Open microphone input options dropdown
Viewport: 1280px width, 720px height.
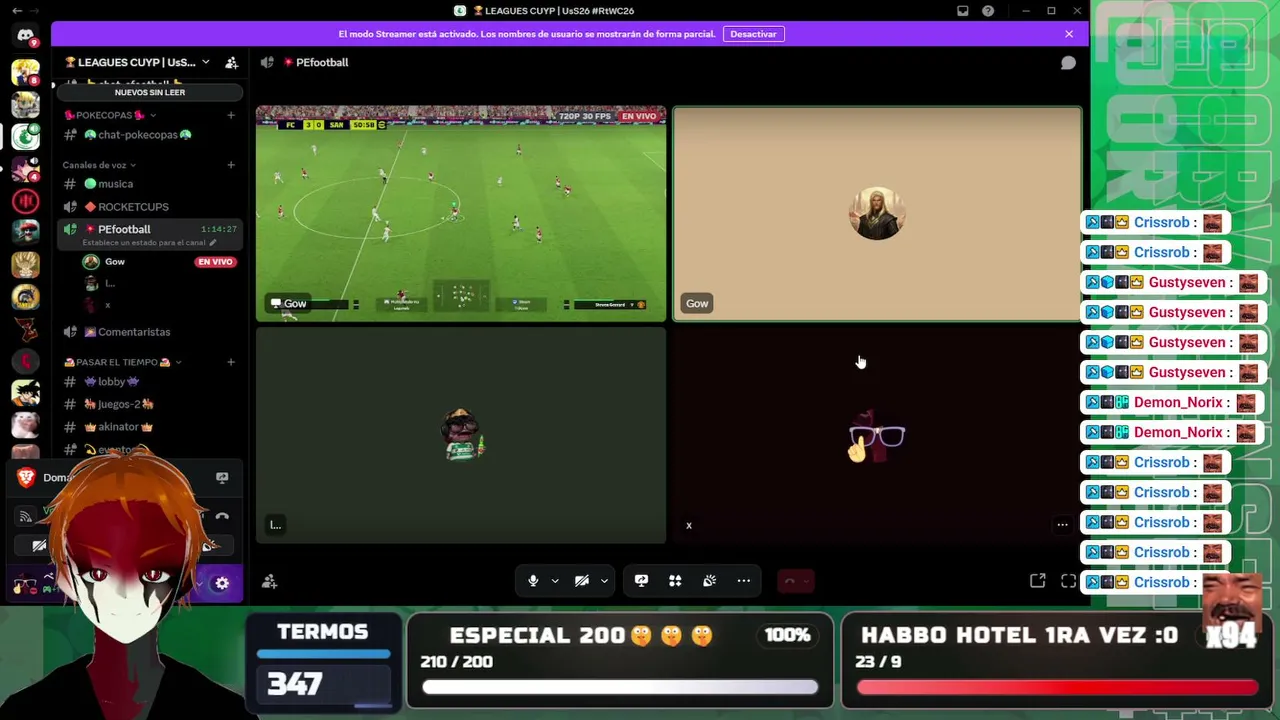[555, 581]
